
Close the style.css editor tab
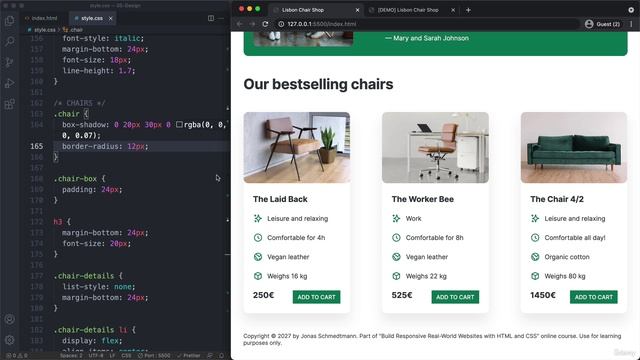tap(111, 18)
